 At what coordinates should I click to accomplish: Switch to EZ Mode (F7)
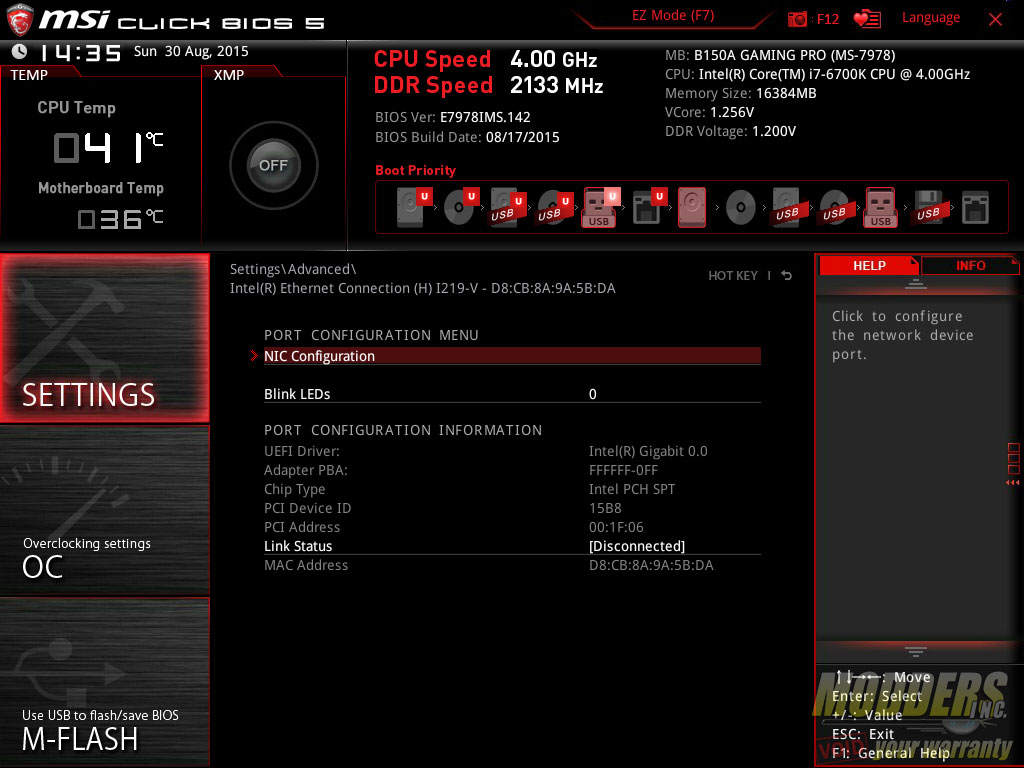(673, 16)
